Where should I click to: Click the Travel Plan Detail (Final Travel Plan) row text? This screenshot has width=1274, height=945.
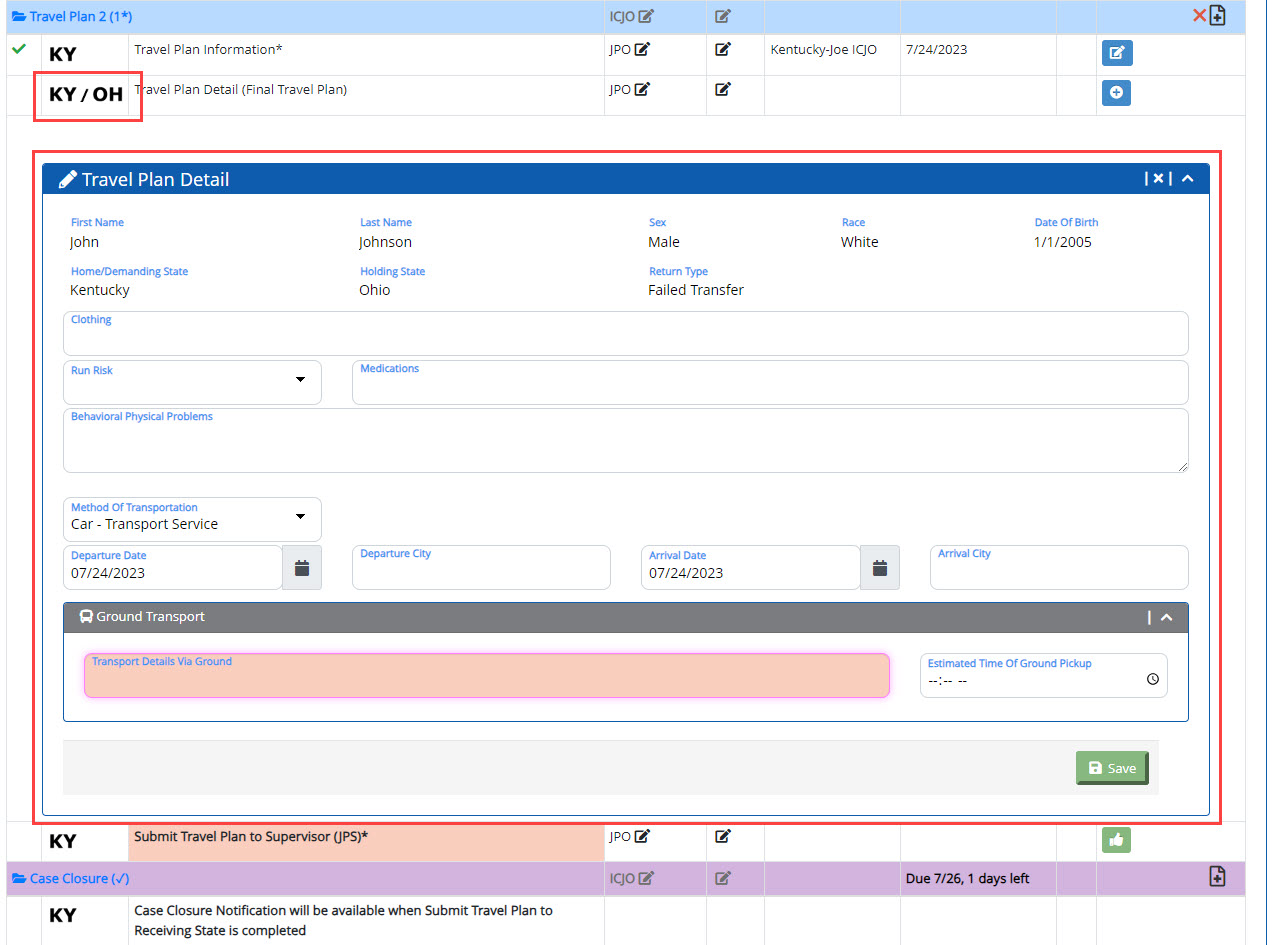click(x=240, y=89)
